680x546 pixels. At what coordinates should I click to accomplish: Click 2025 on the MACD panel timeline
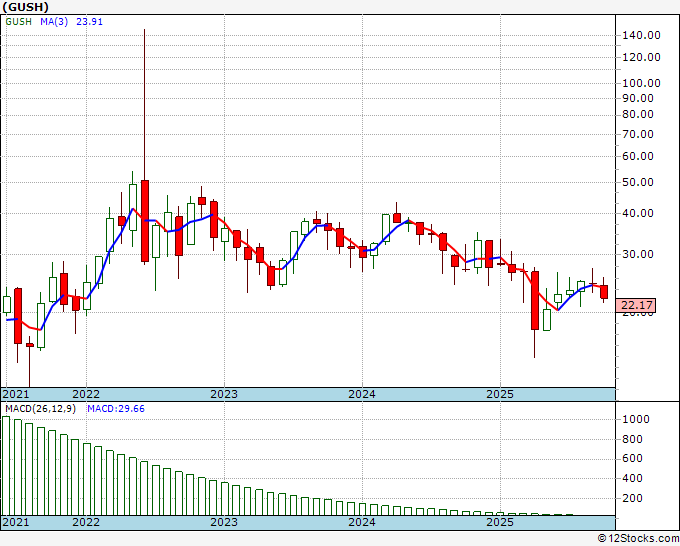click(x=499, y=522)
